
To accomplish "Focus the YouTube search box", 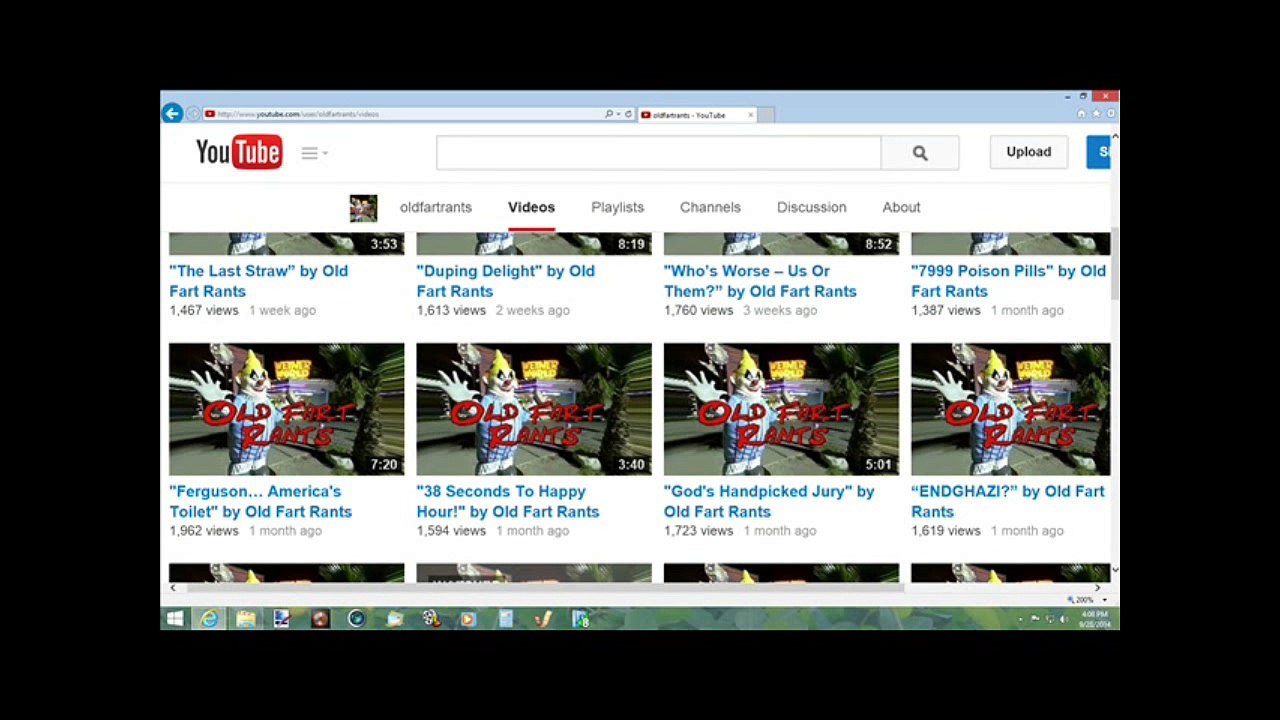I will click(658, 153).
